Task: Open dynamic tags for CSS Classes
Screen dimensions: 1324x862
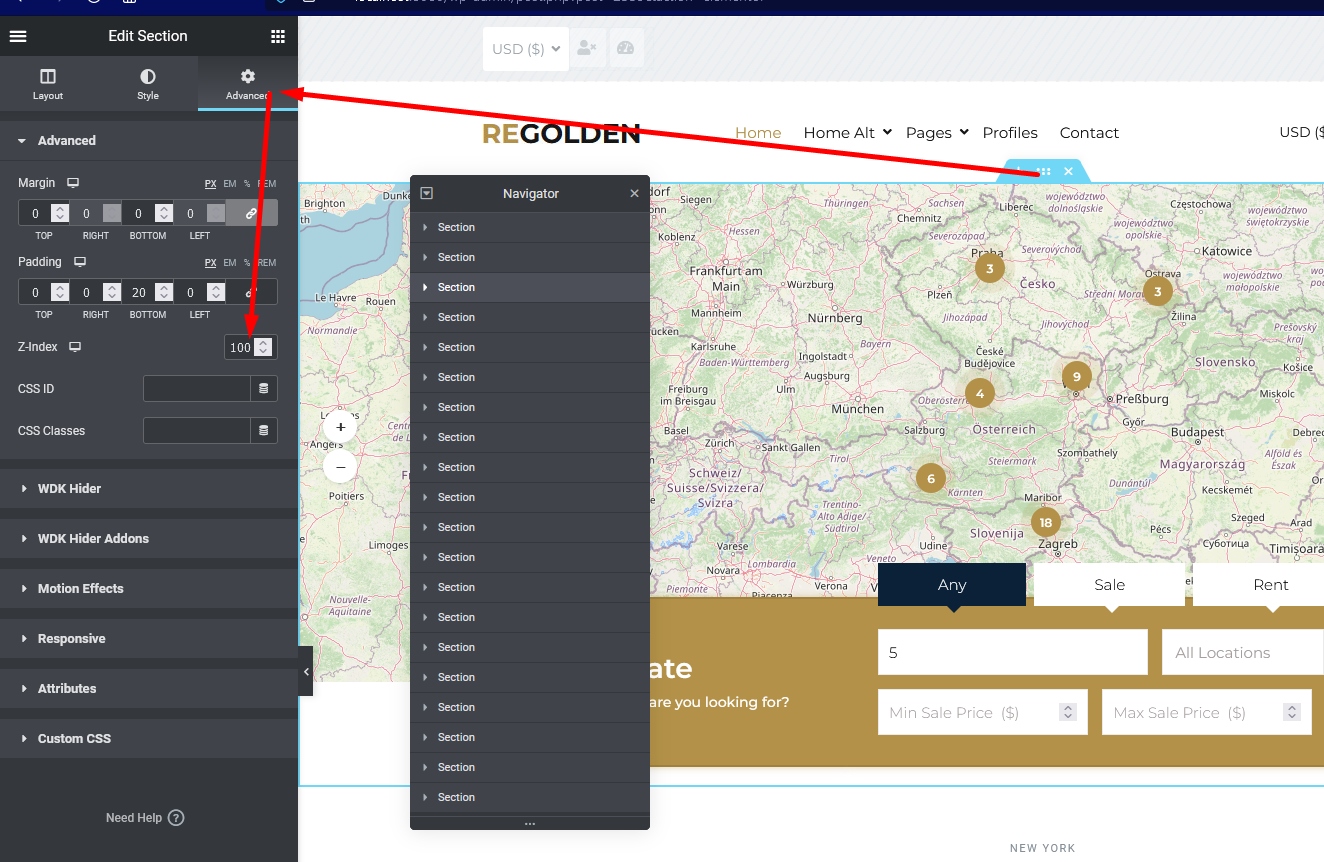Action: tap(264, 431)
